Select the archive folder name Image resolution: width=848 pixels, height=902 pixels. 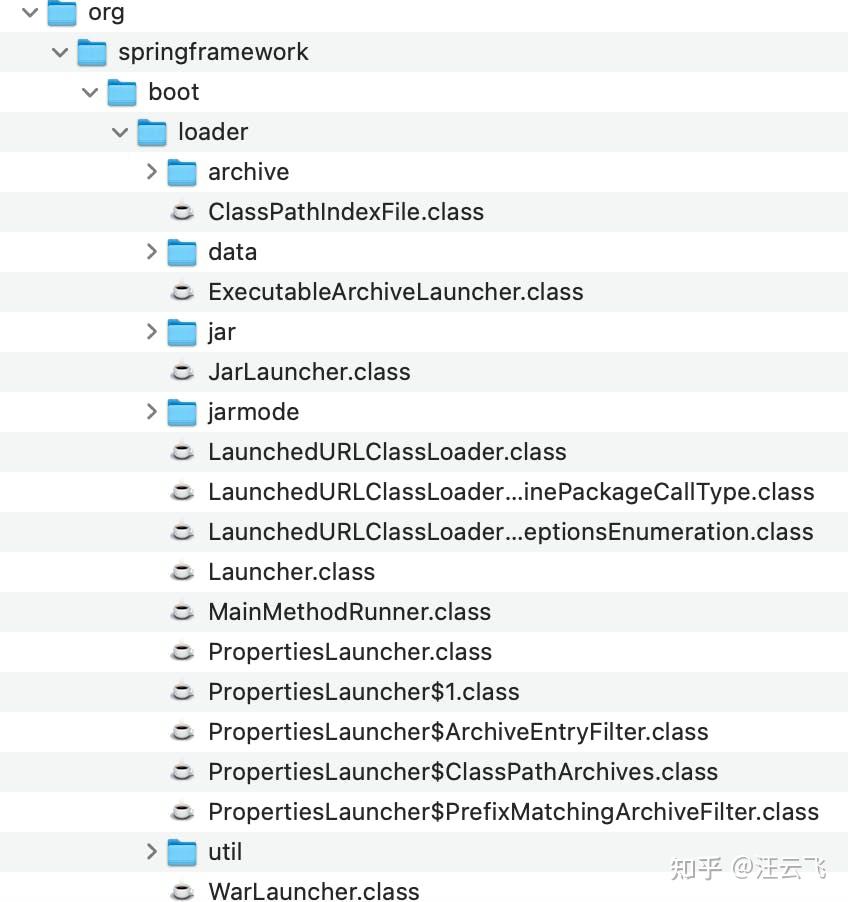(249, 172)
